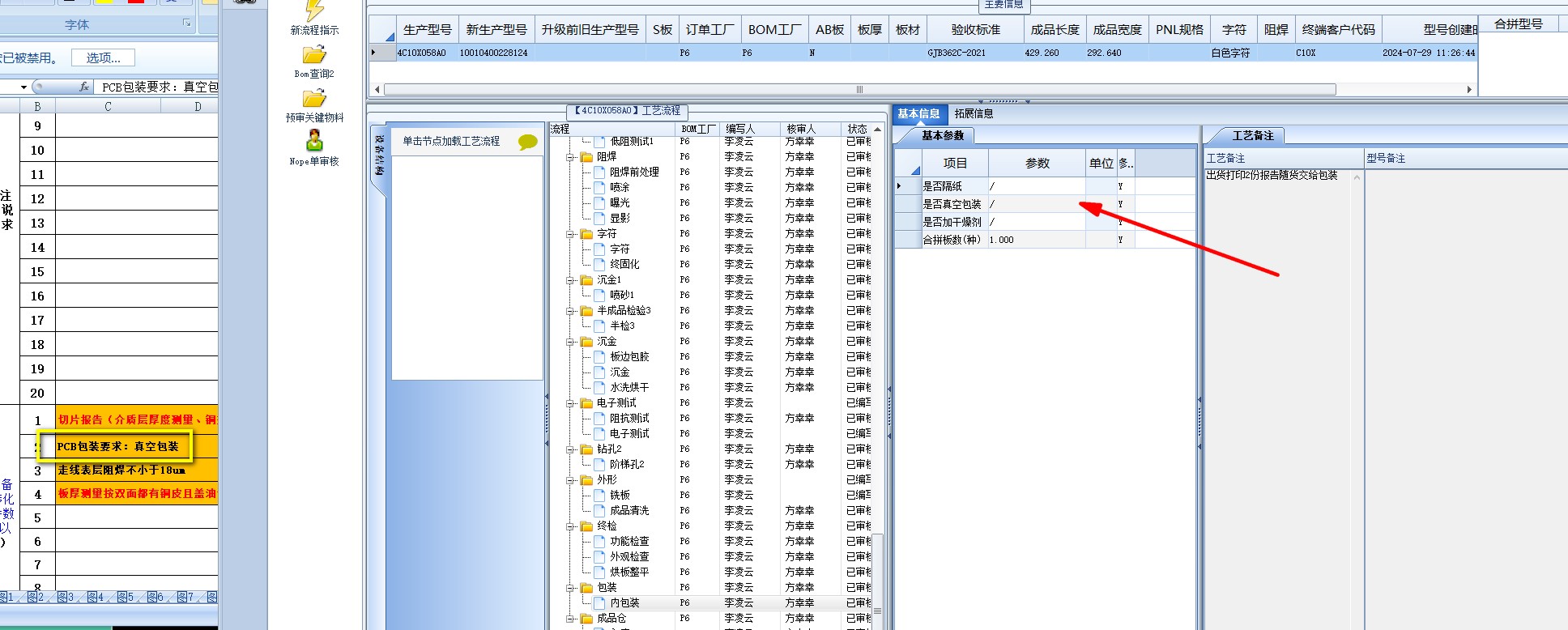Viewport: 1568px width, 630px height.
Task: Switch to Excel sheet tab 图3
Action: [66, 598]
